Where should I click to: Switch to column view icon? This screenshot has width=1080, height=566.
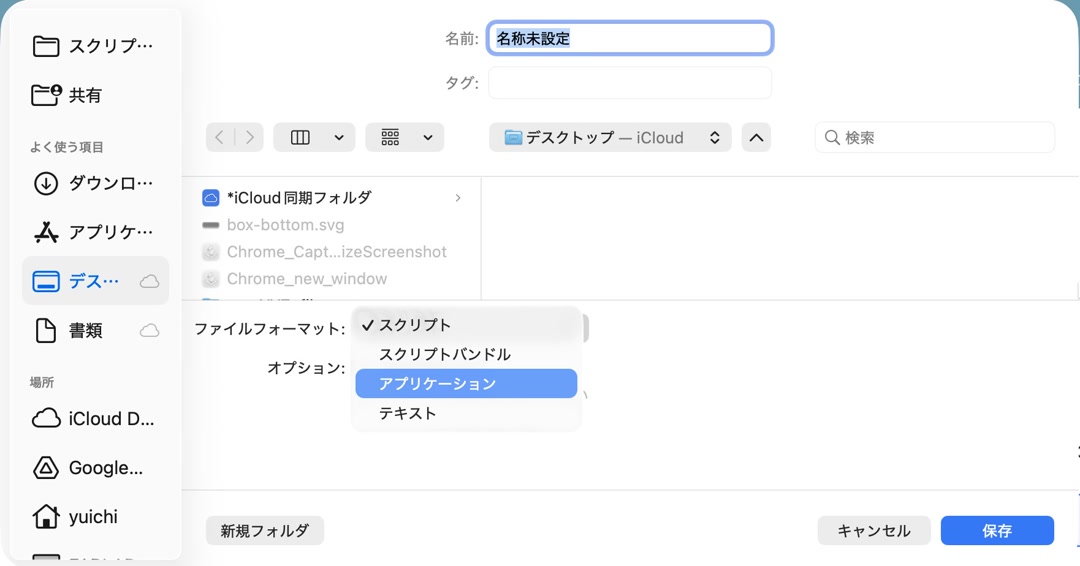[x=300, y=138]
